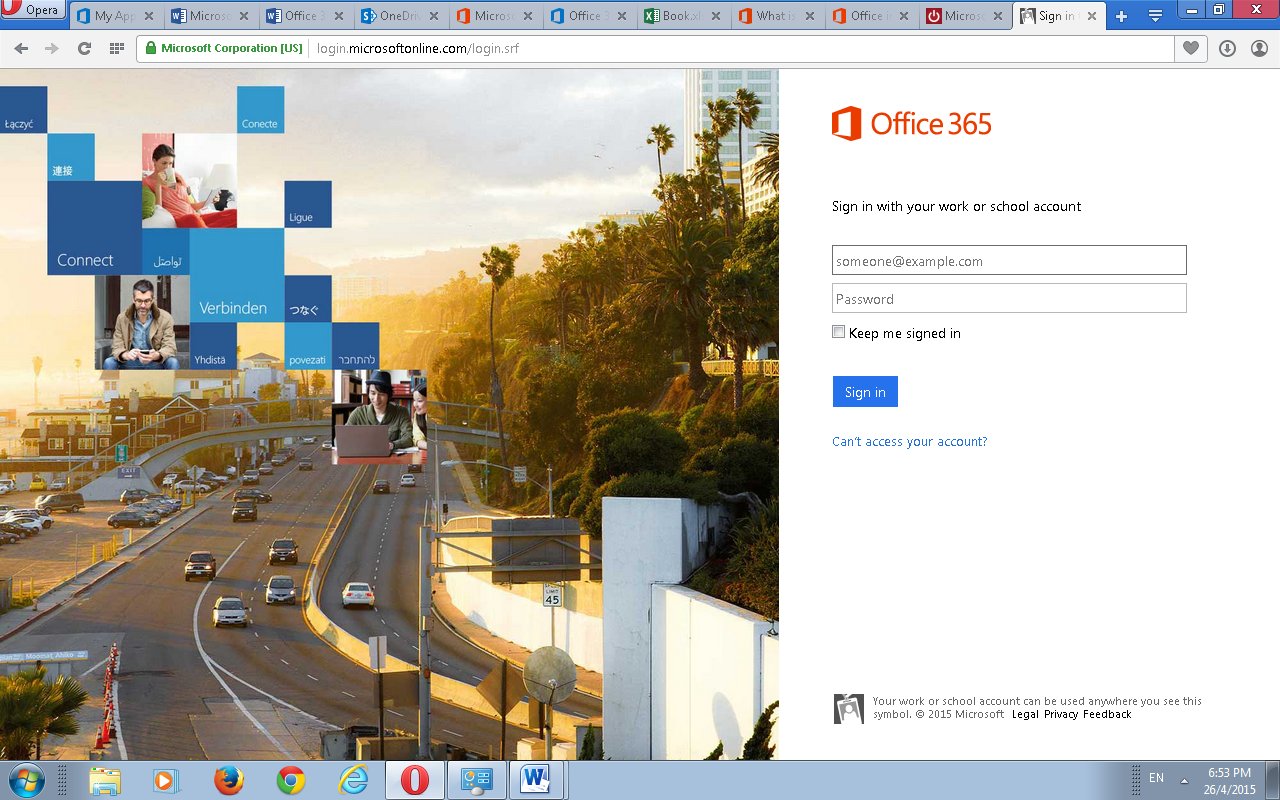Click the Password input field
The image size is (1280, 800).
(1009, 299)
